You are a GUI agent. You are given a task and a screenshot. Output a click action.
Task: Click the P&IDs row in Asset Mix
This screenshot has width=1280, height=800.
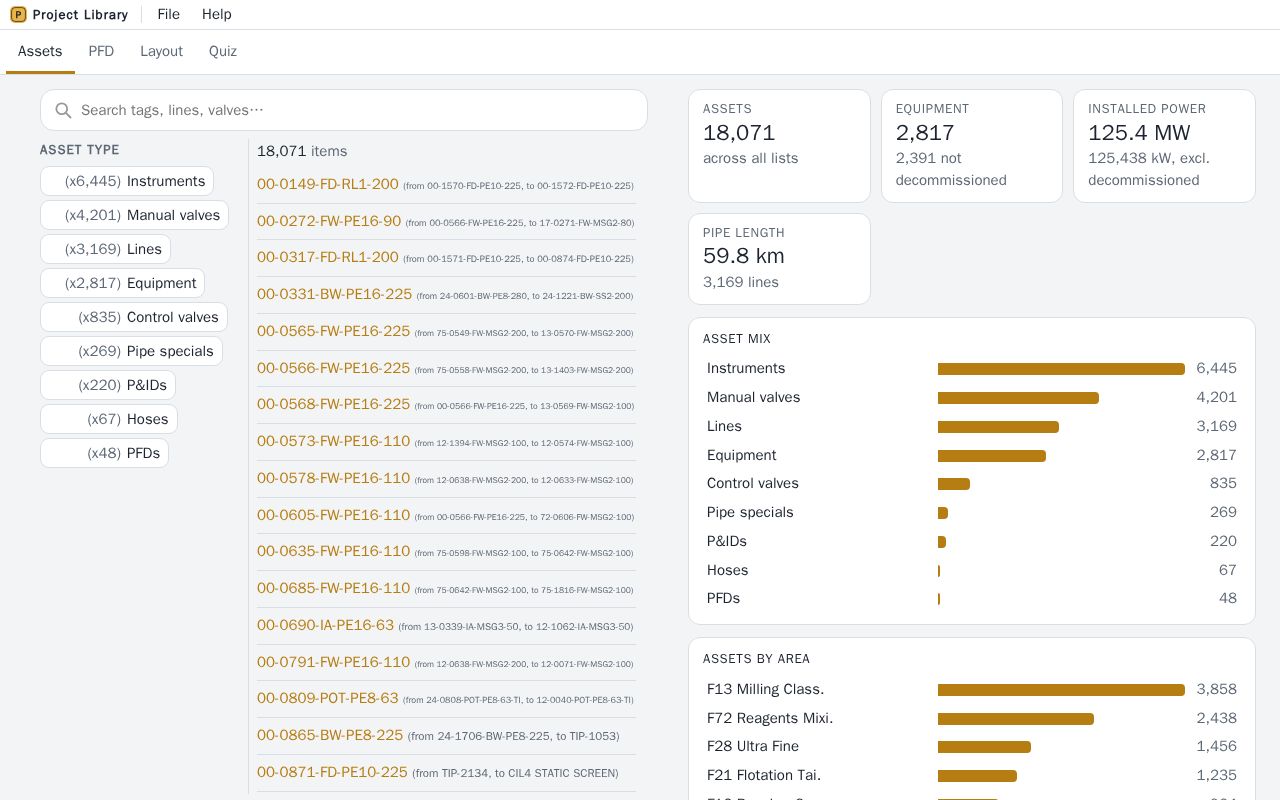972,541
